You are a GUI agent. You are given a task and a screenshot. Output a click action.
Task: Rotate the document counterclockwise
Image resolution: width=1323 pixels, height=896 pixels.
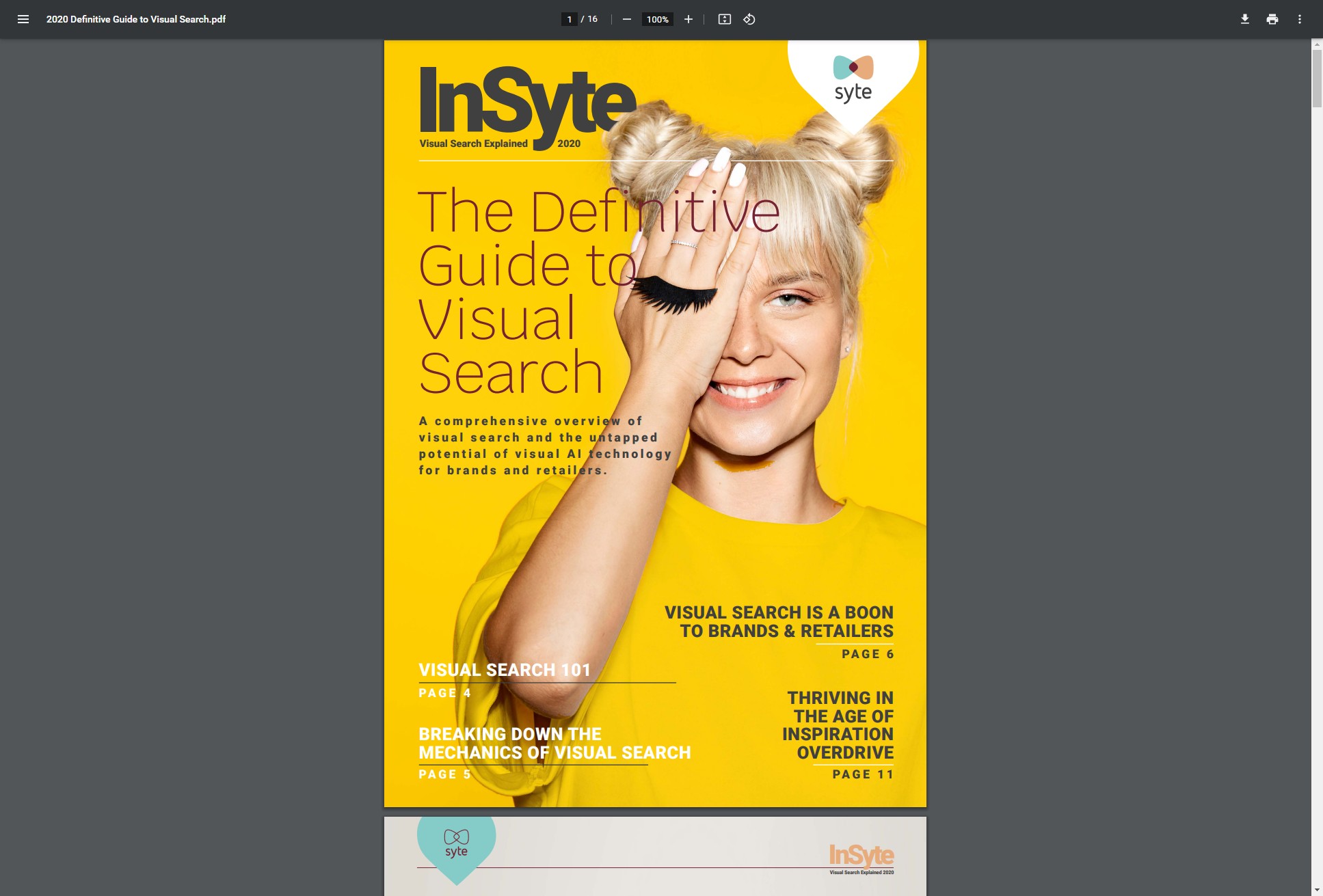coord(749,19)
